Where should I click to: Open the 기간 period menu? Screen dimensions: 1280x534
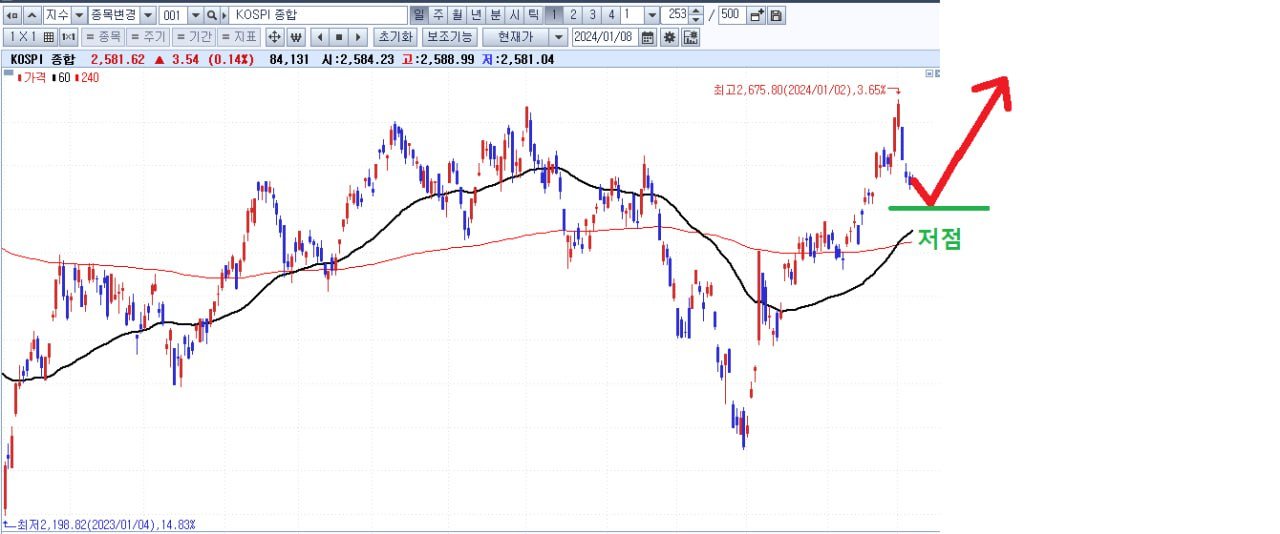(x=193, y=37)
